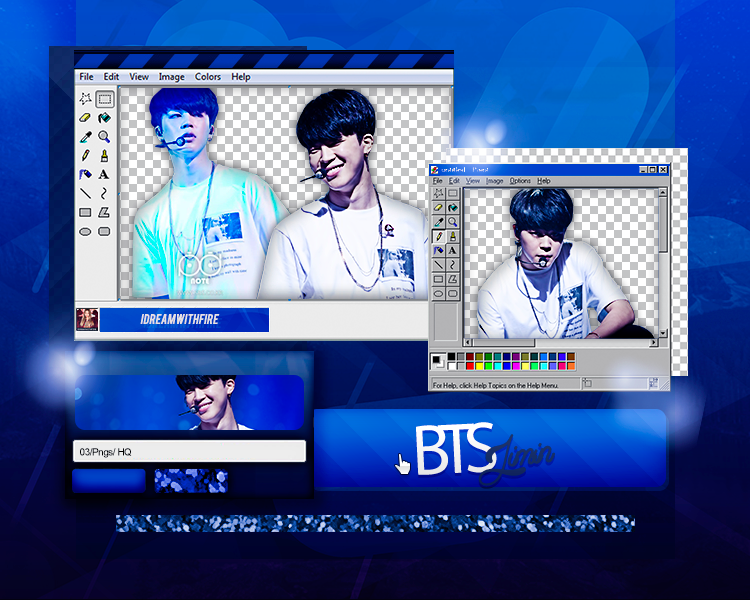Click the vertical scroll-down arrow in untitled Paint

(x=663, y=333)
